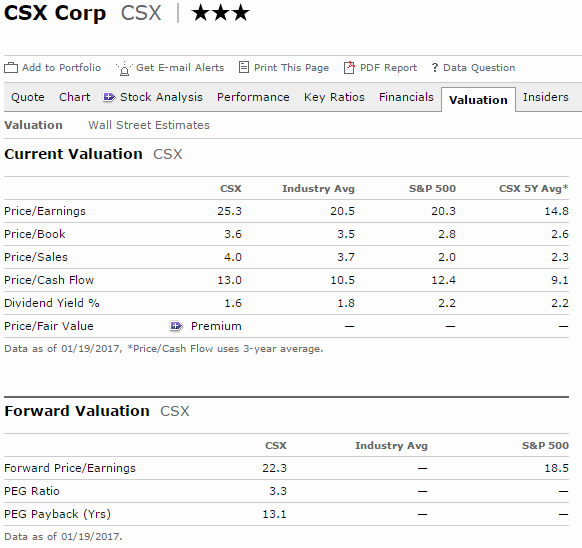Click the Data Question mark icon
This screenshot has height=548, width=582.
click(x=435, y=68)
